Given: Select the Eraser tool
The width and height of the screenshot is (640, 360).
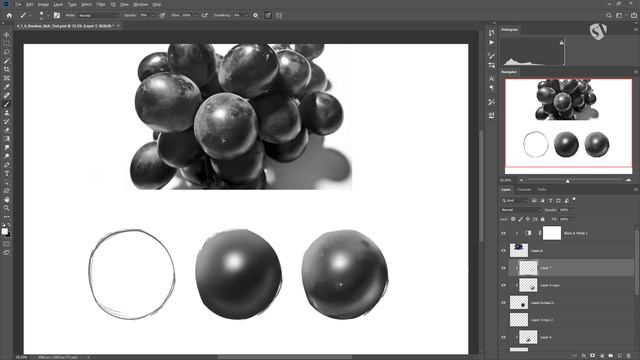Looking at the screenshot, I should tap(7, 130).
